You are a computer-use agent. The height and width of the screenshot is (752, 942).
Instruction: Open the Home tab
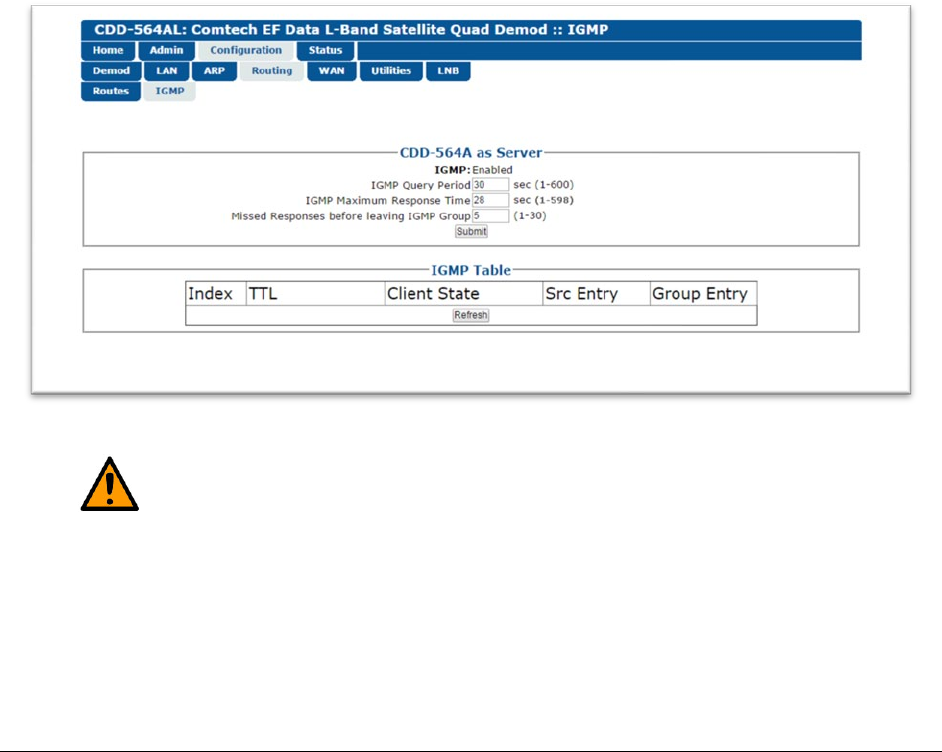108,51
